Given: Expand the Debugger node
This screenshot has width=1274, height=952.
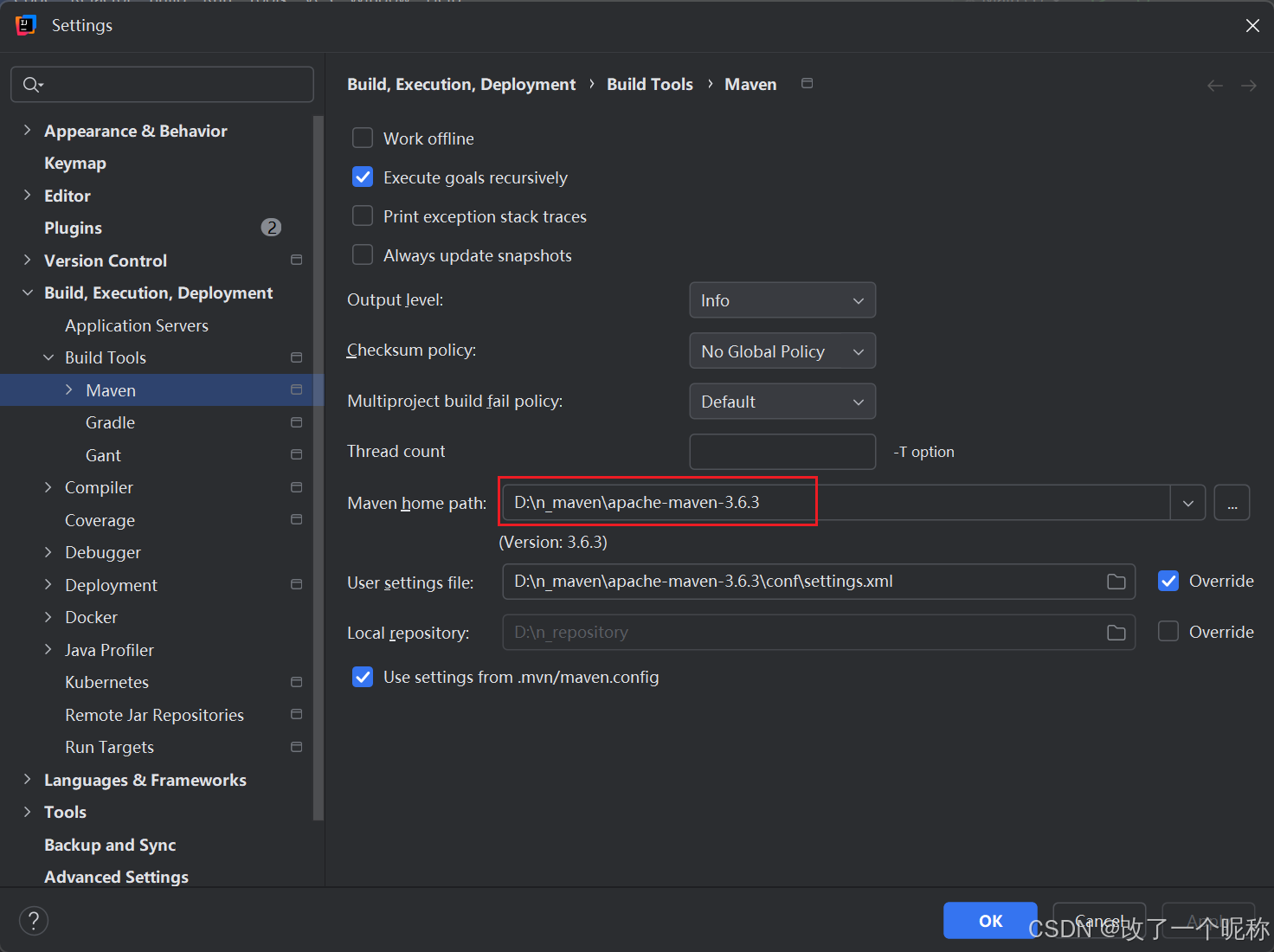Looking at the screenshot, I should click(x=48, y=552).
